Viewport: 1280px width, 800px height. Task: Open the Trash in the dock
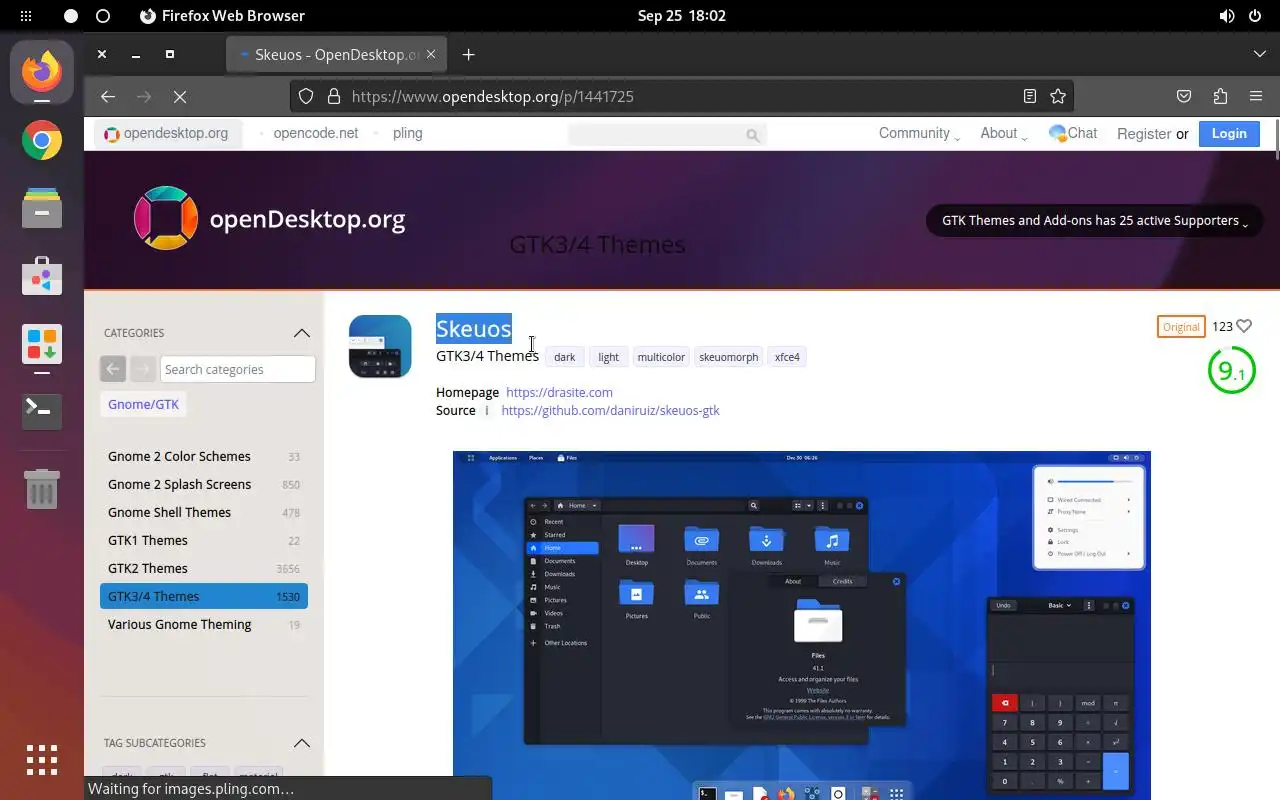[x=42, y=489]
